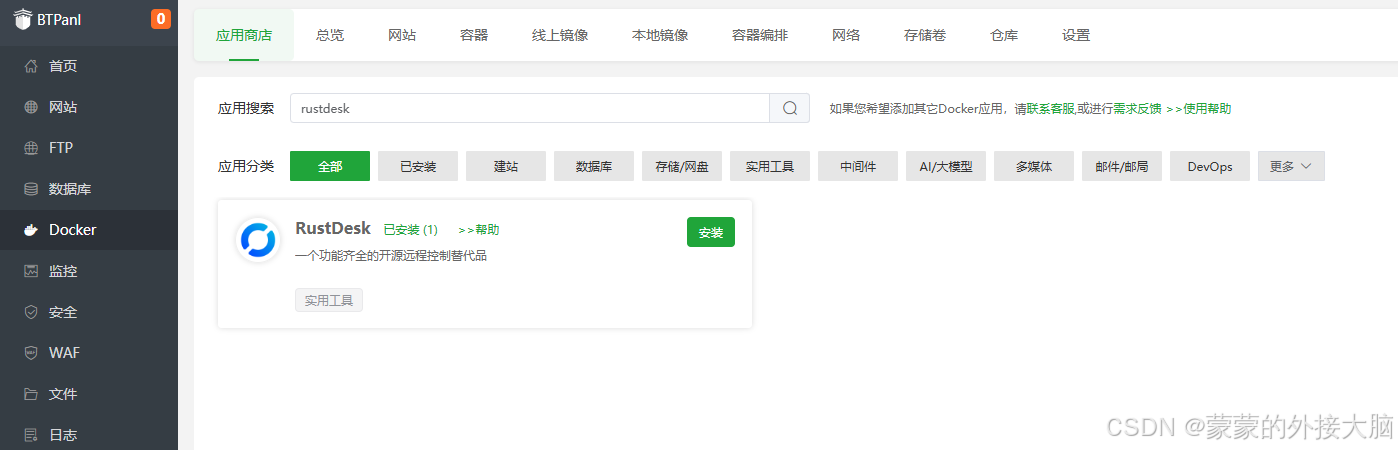Click the folder icon beside 文件
This screenshot has width=1398, height=450.
pos(31,394)
